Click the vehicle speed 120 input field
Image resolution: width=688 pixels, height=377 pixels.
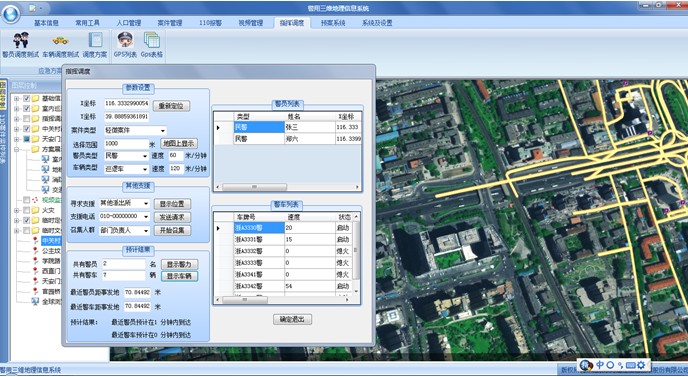click(x=176, y=169)
